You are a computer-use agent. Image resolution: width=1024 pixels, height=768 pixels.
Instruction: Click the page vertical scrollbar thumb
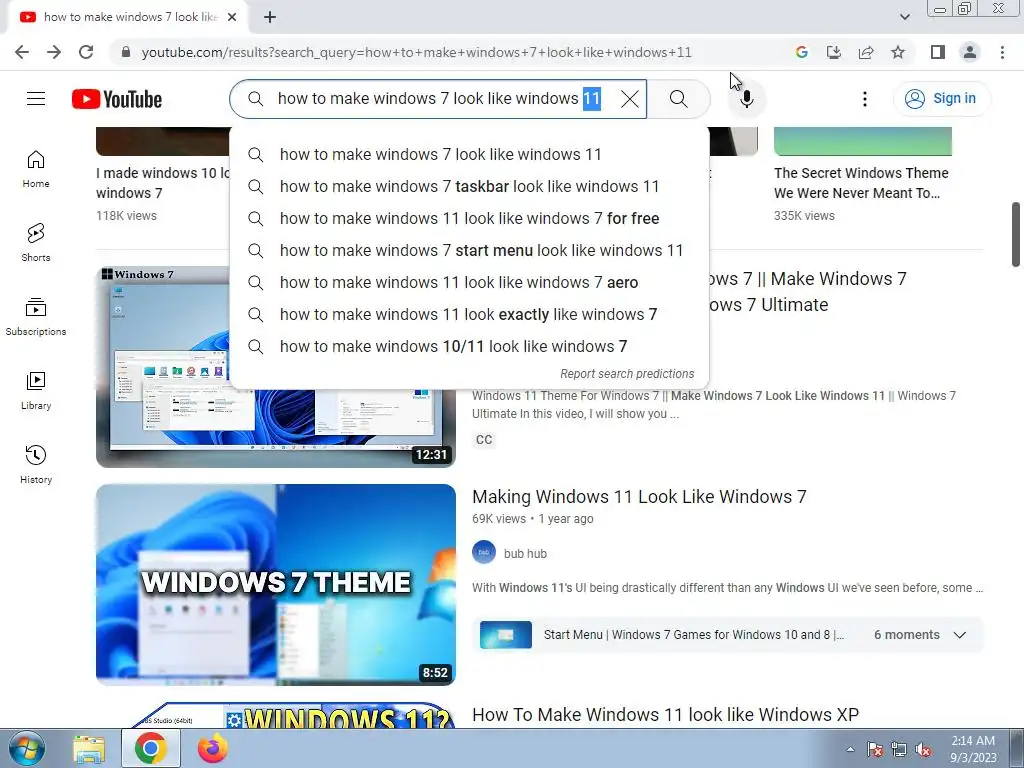[1016, 234]
